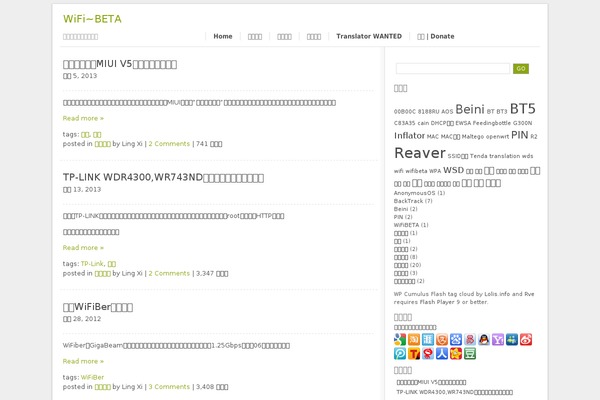
Task: Share via the blue Tianya icon
Action: click(428, 340)
